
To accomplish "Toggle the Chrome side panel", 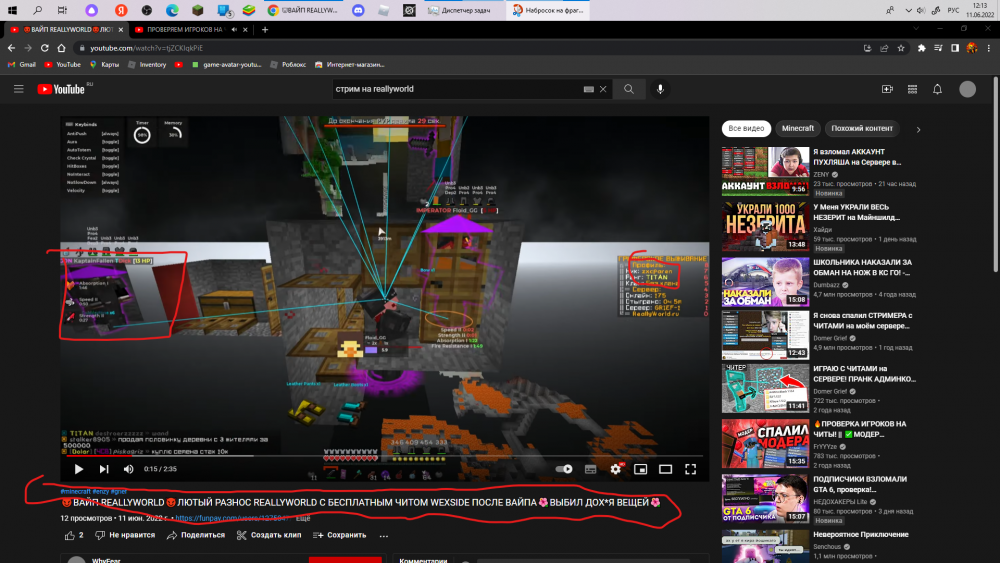I will [955, 48].
